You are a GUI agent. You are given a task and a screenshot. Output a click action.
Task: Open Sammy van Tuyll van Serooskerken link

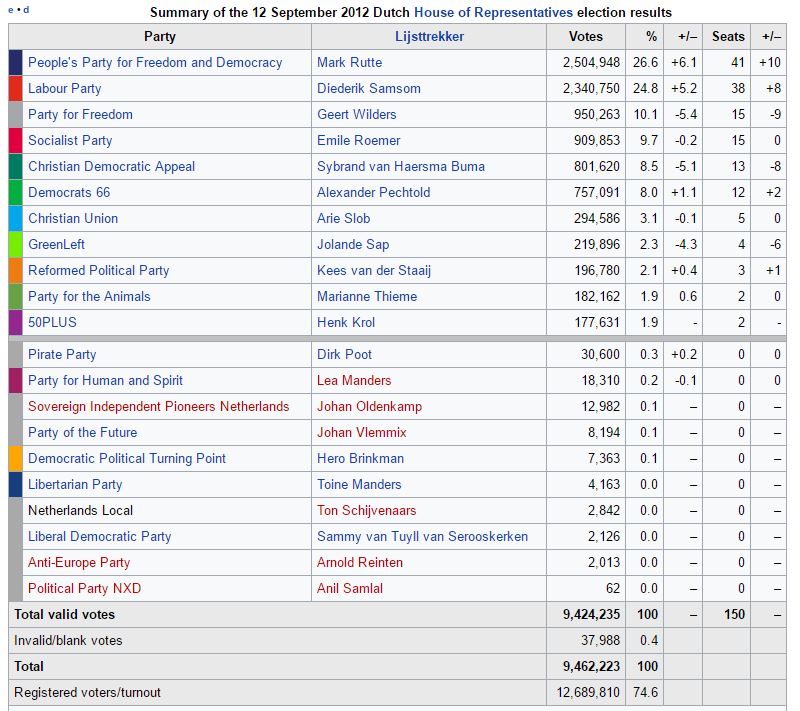[x=422, y=537]
